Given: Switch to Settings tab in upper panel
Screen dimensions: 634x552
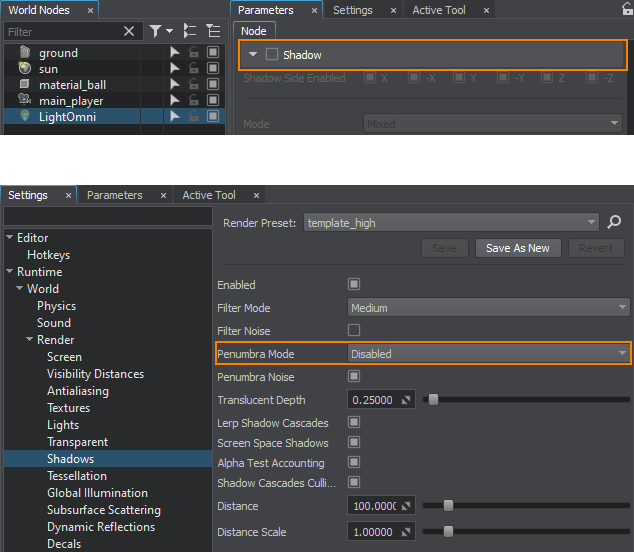Looking at the screenshot, I should (352, 10).
